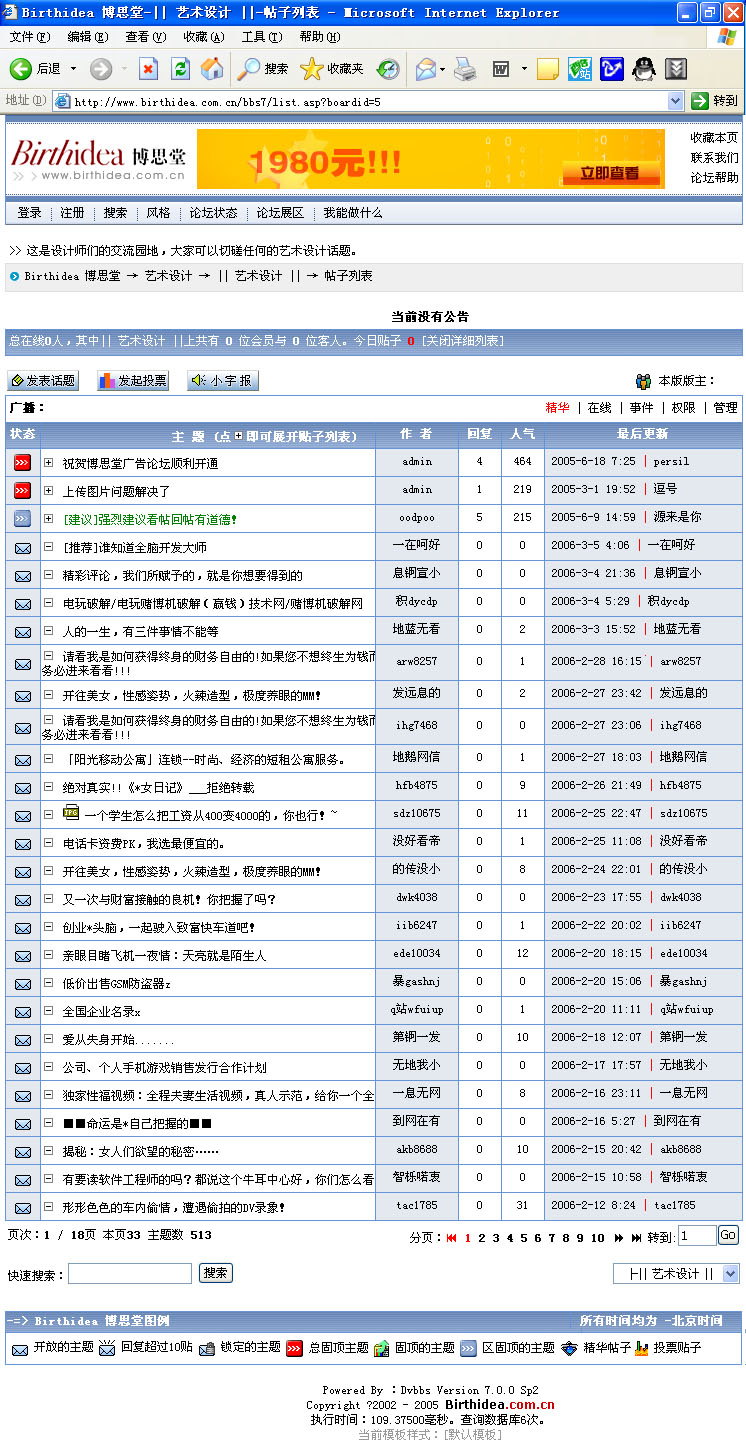Click the first page arrow in pagination
Image resolution: width=746 pixels, height=1446 pixels.
pos(452,1238)
